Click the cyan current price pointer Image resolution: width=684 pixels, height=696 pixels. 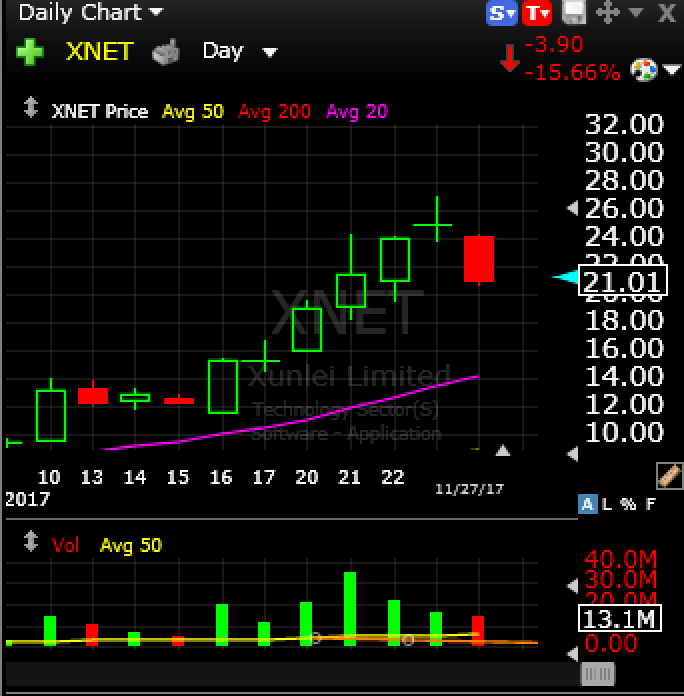[x=565, y=277]
